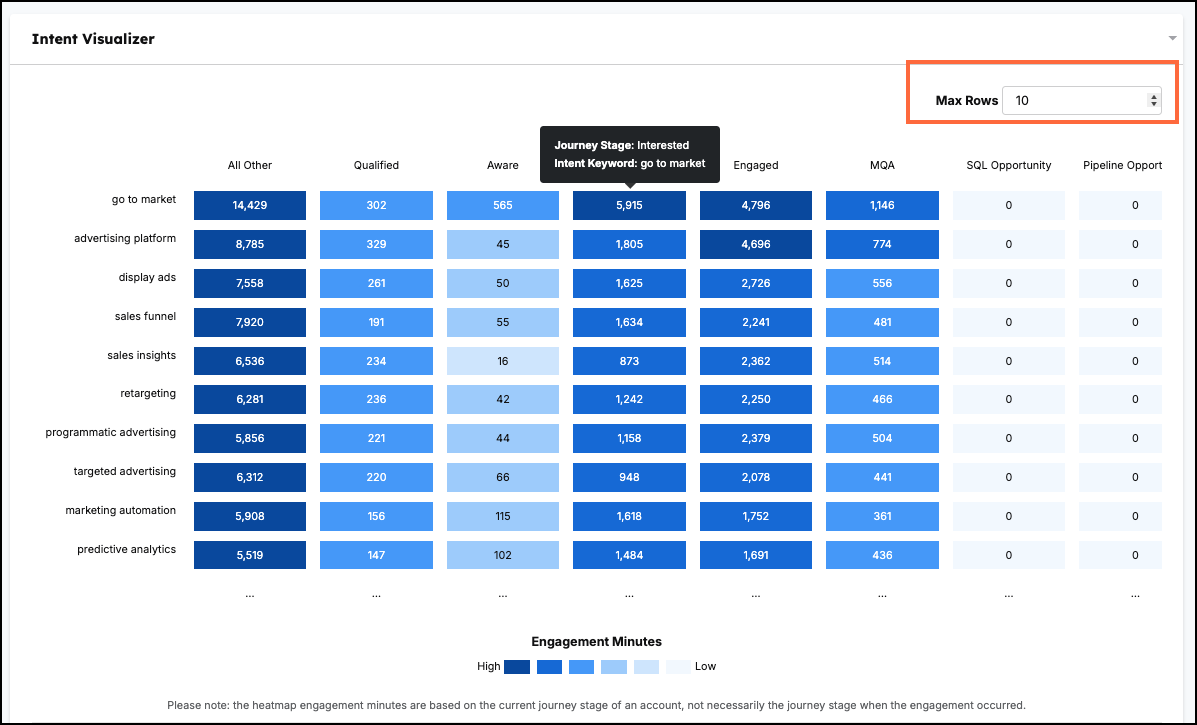The image size is (1197, 725).
Task: Select the lightest Low engagement legend swatch
Action: pos(678,666)
